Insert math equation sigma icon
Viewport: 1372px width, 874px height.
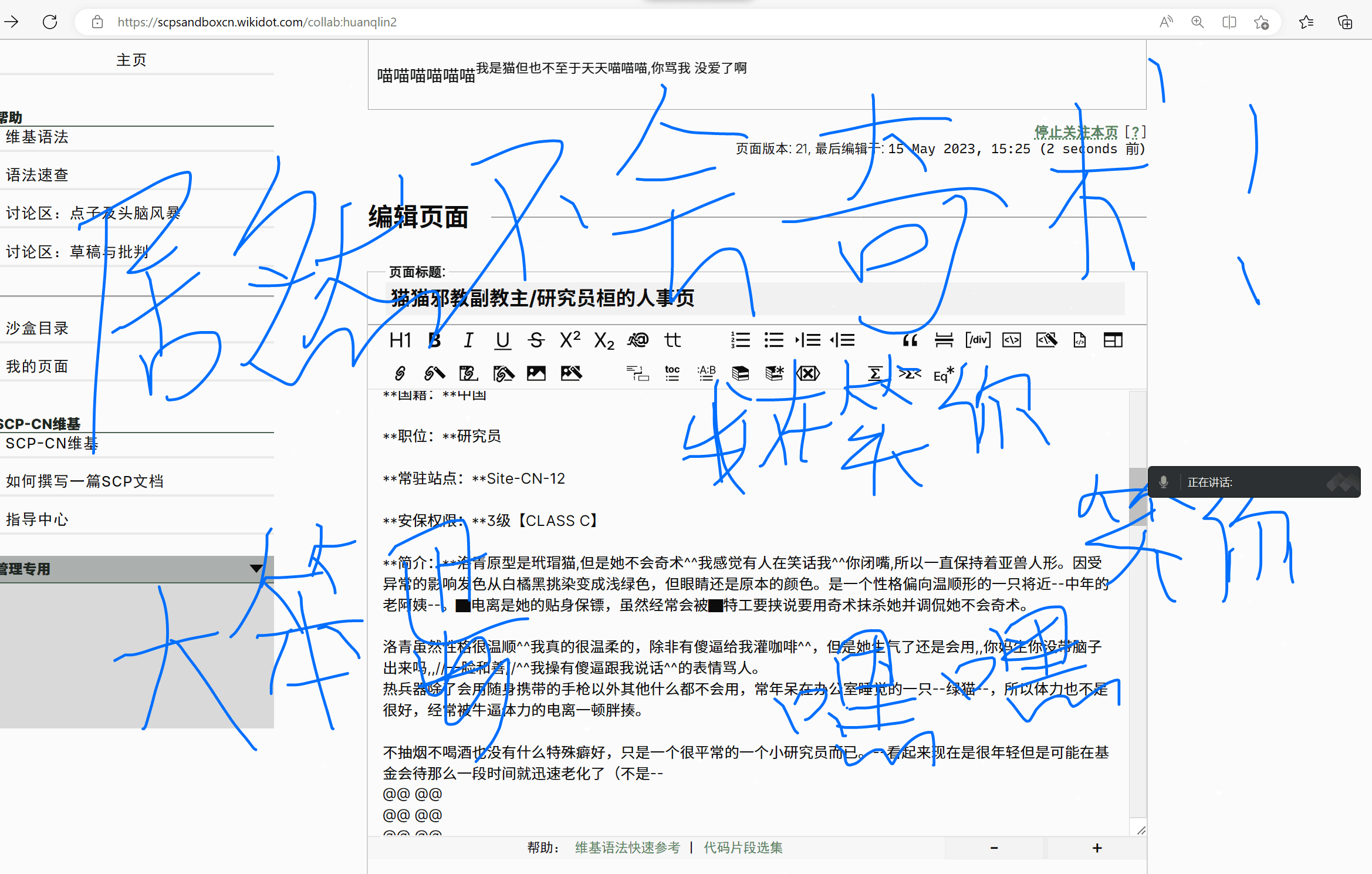click(x=874, y=373)
